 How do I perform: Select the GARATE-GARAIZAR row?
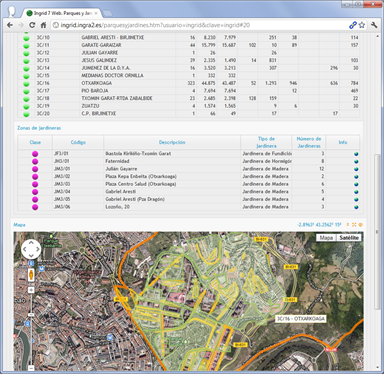[x=189, y=45]
